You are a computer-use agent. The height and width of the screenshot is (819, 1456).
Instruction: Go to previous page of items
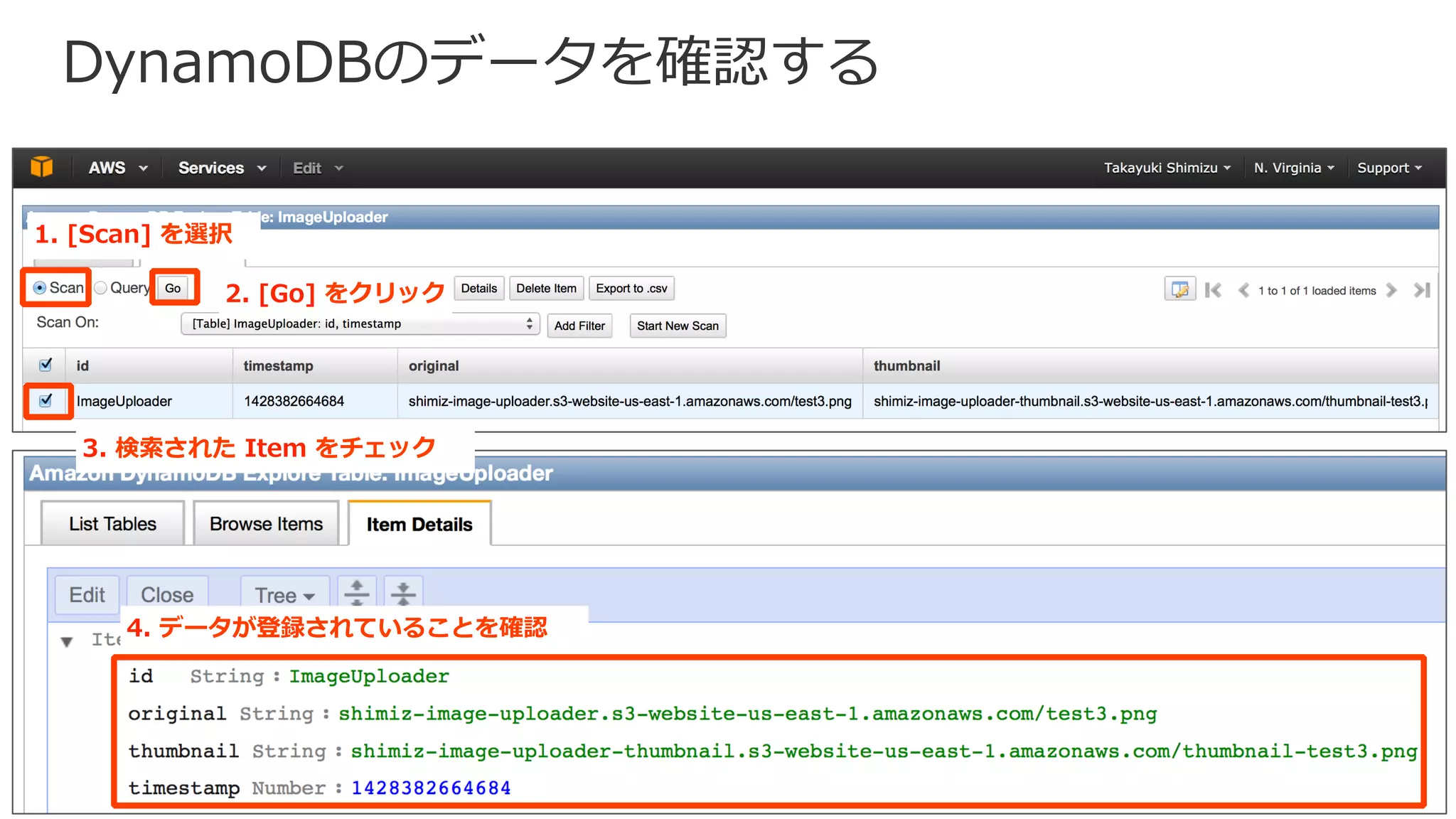[x=1243, y=290]
